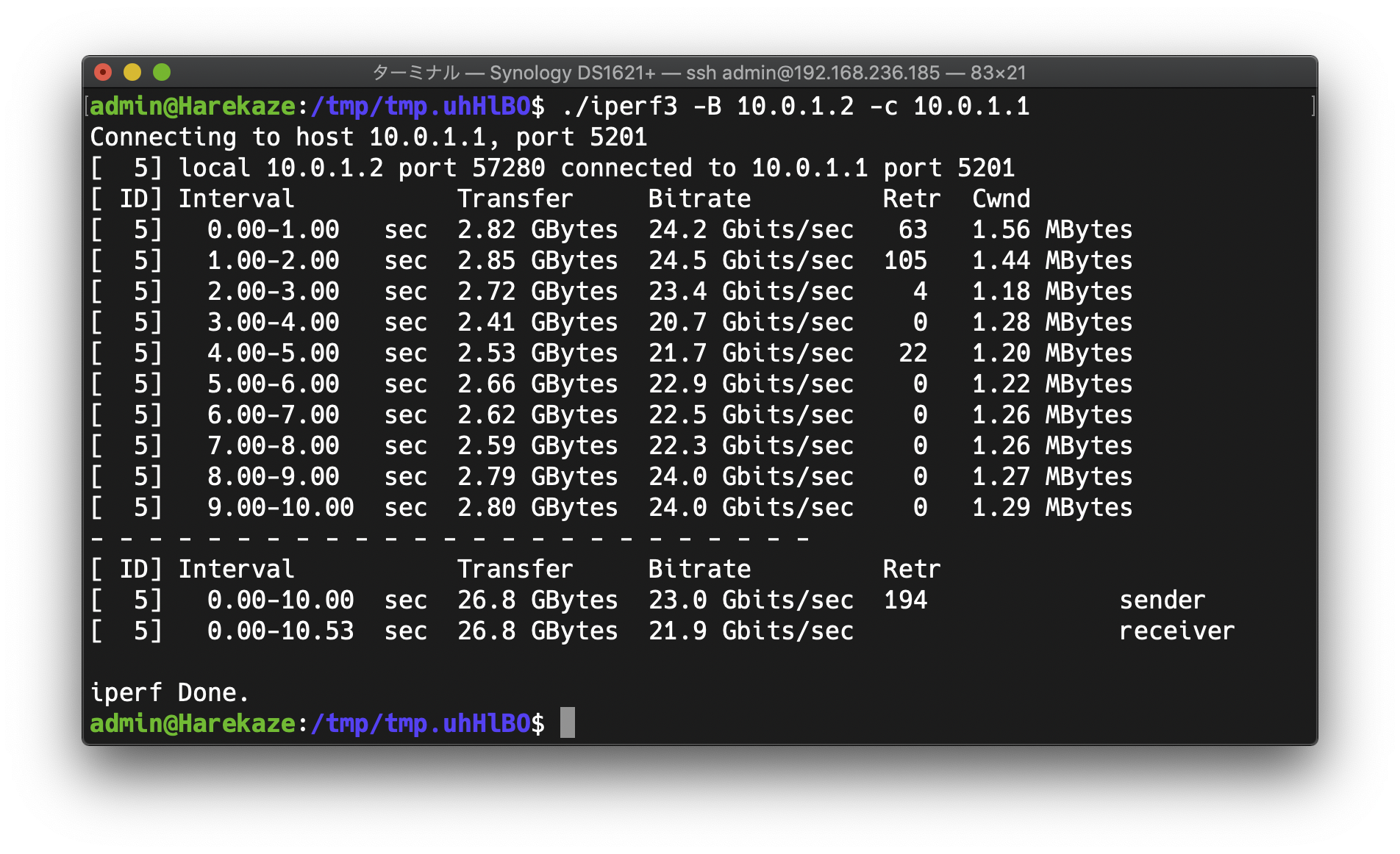Screen dimensions: 1400x854
Task: Click the 'receiver' label
Action: coord(1177,631)
